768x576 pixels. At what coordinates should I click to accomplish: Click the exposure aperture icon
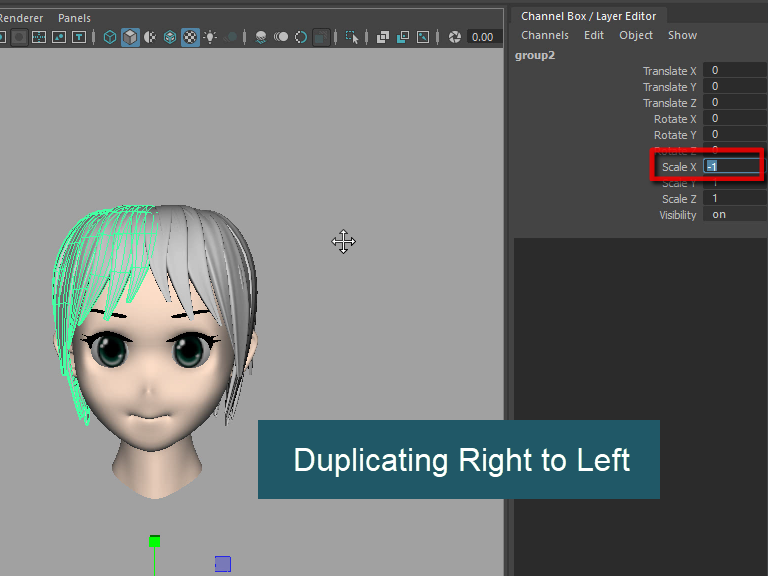click(455, 37)
